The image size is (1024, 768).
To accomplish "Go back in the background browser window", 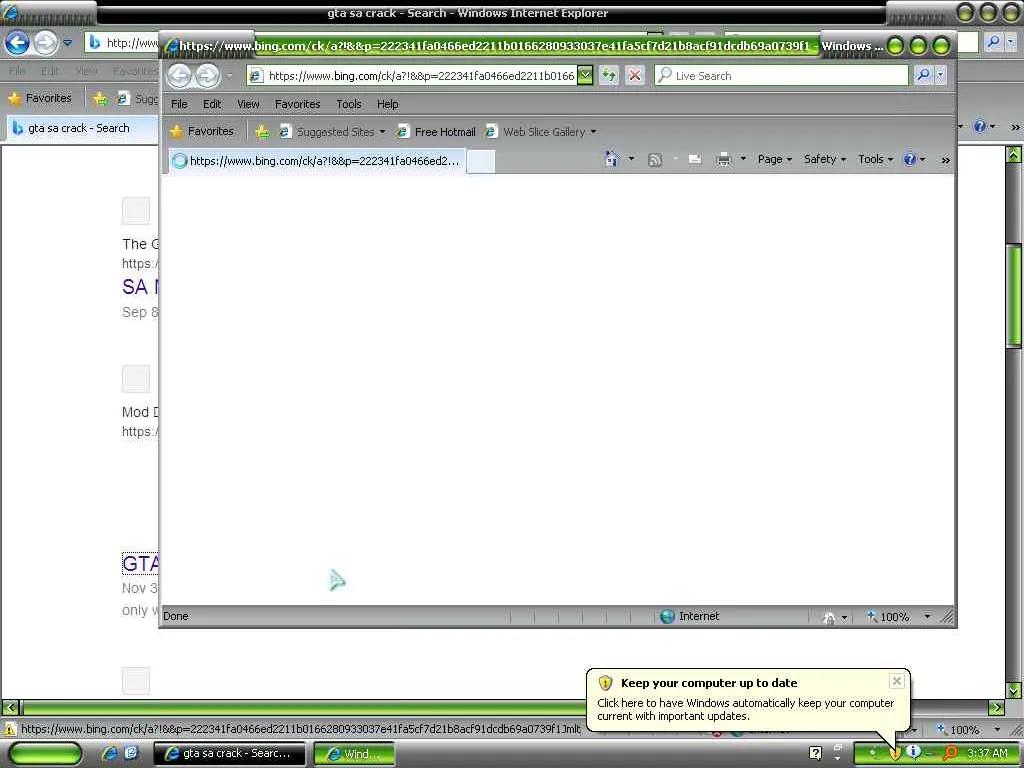I will tap(18, 43).
